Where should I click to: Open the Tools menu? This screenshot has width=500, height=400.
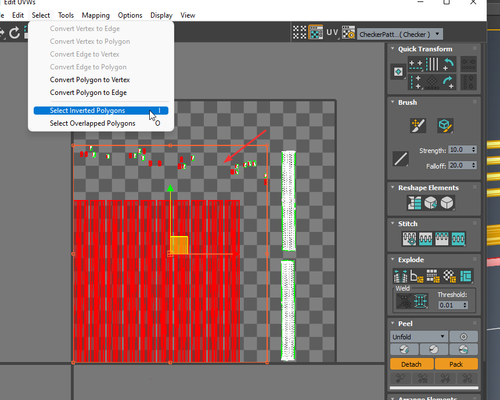pos(66,15)
